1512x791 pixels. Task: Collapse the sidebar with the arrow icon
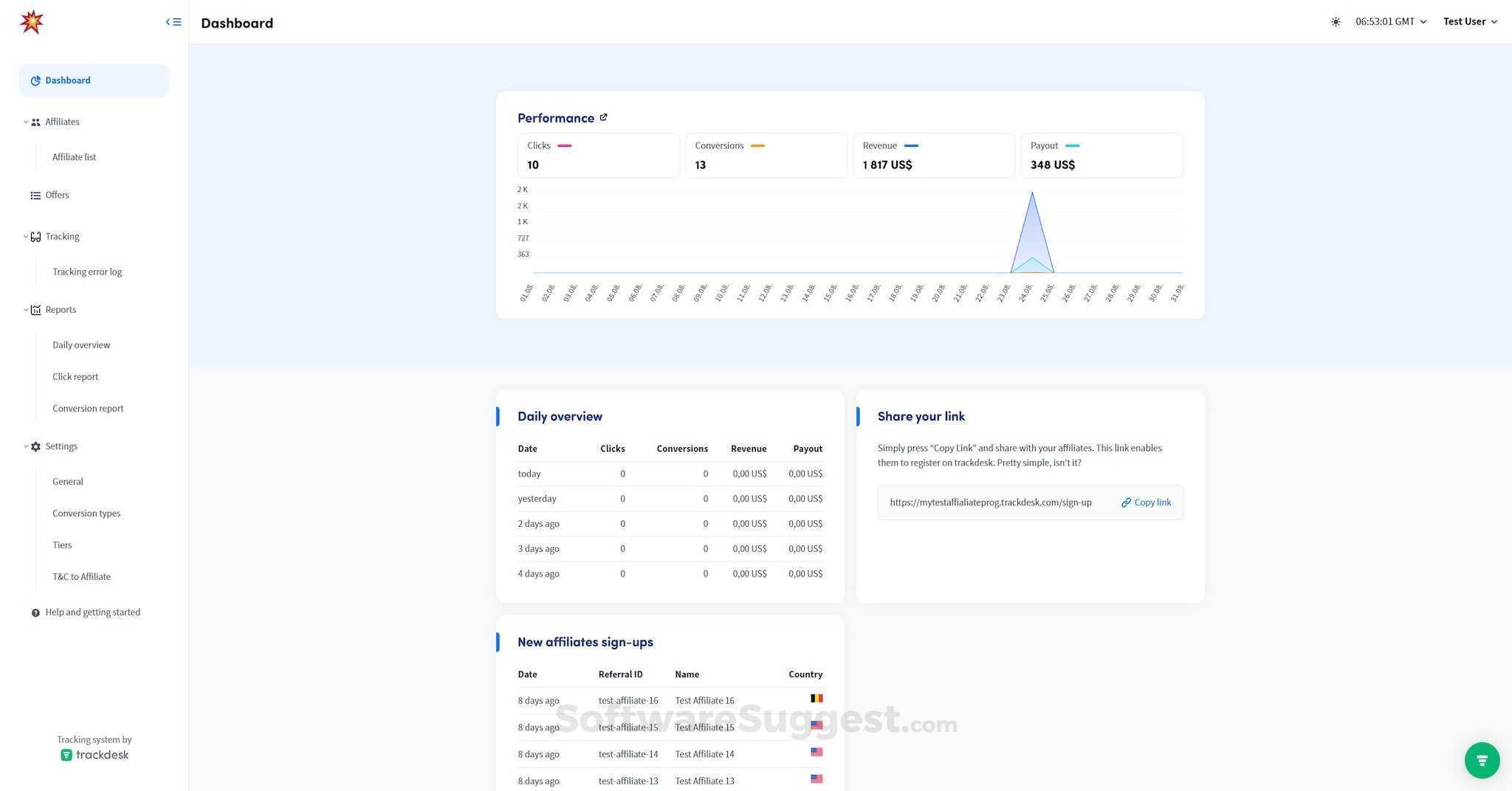click(173, 21)
